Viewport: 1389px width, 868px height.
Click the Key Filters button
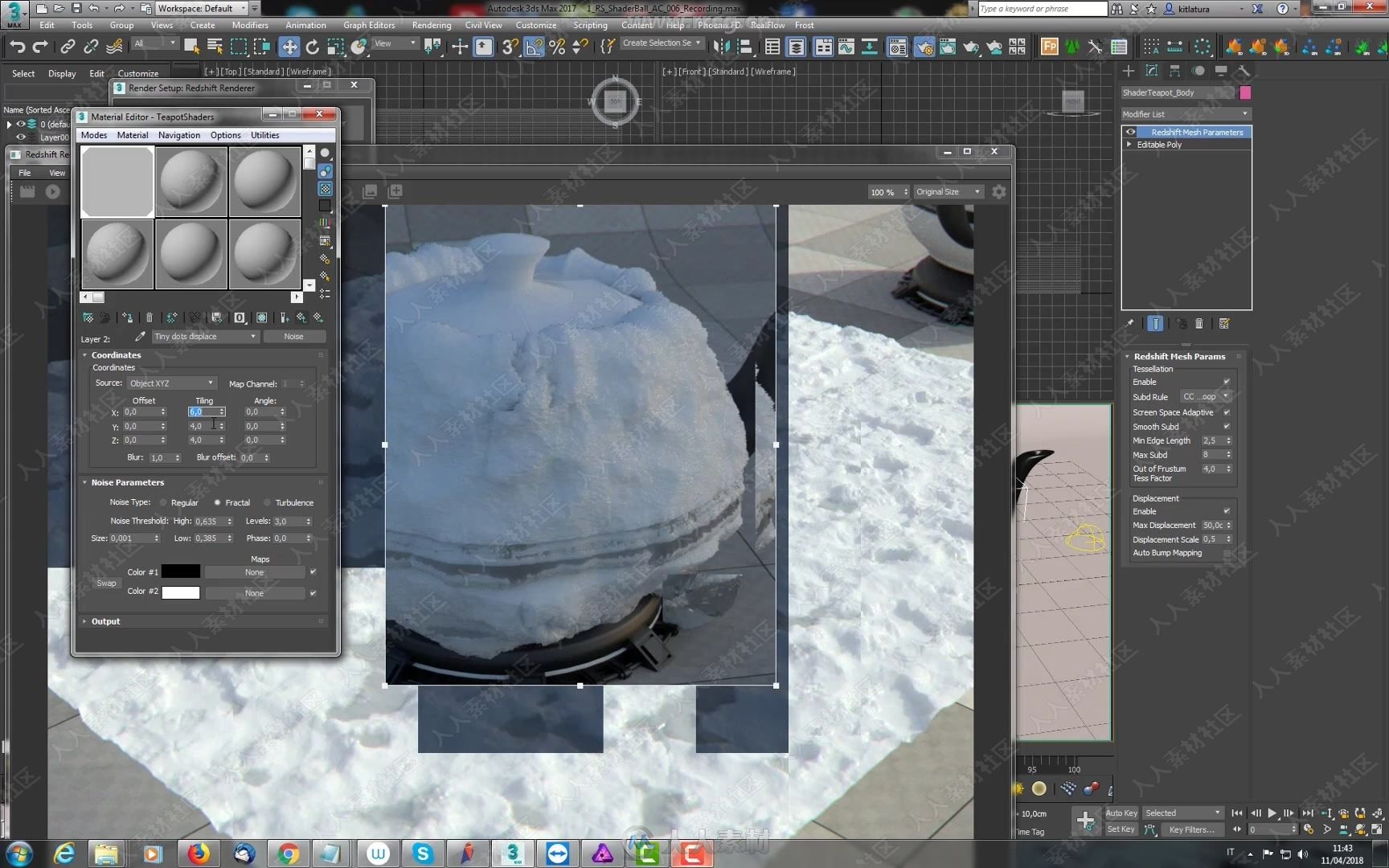[x=1191, y=829]
